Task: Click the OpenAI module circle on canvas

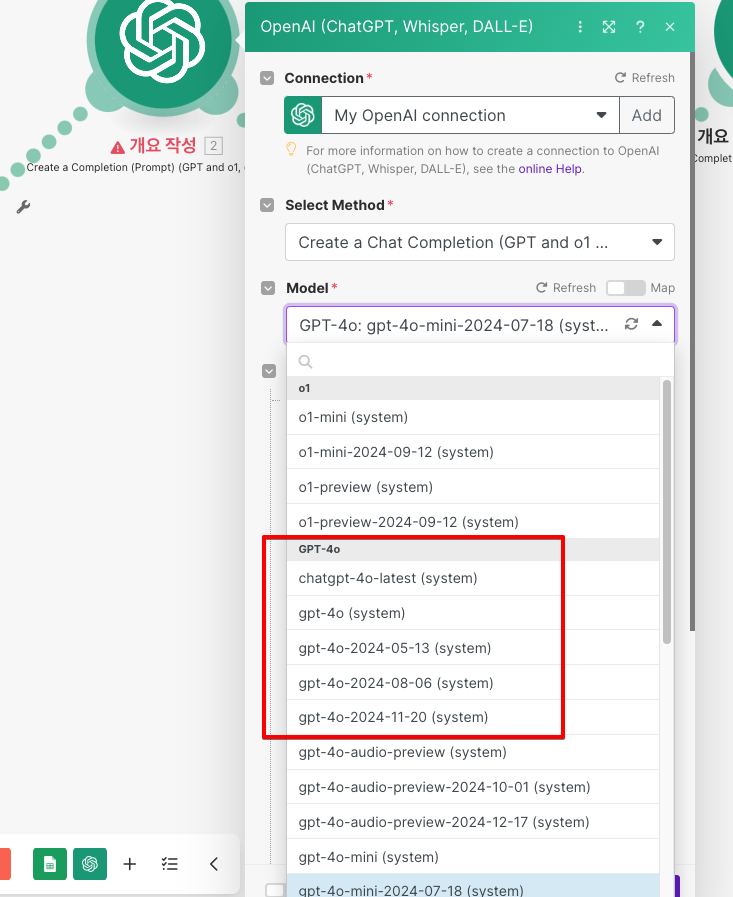Action: pyautogui.click(x=163, y=43)
